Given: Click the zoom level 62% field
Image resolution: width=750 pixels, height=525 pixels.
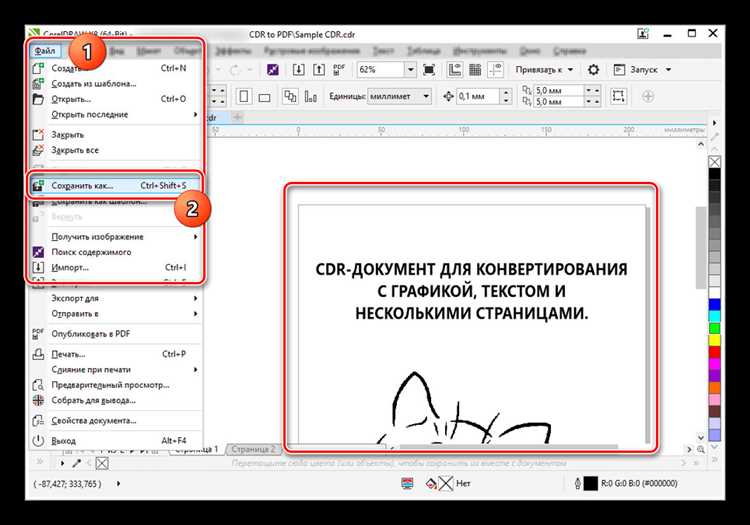Looking at the screenshot, I should point(381,70).
